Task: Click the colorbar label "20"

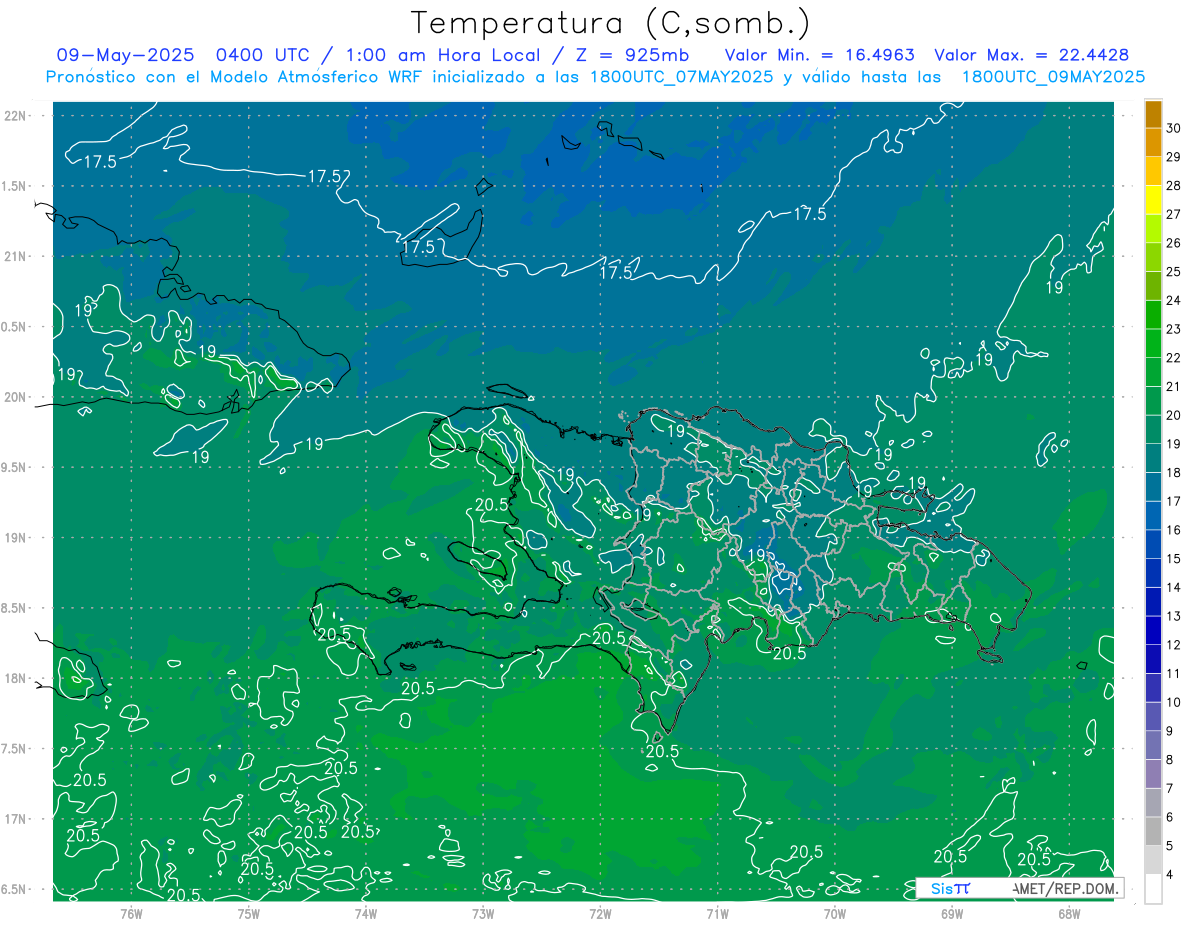Action: [x=1174, y=415]
